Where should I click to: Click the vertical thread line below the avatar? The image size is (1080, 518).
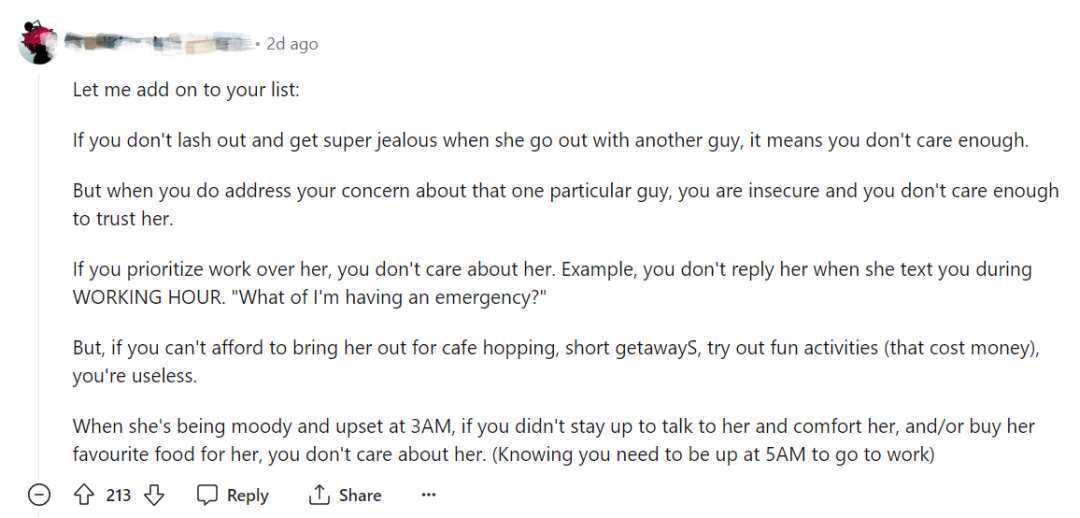[x=38, y=276]
